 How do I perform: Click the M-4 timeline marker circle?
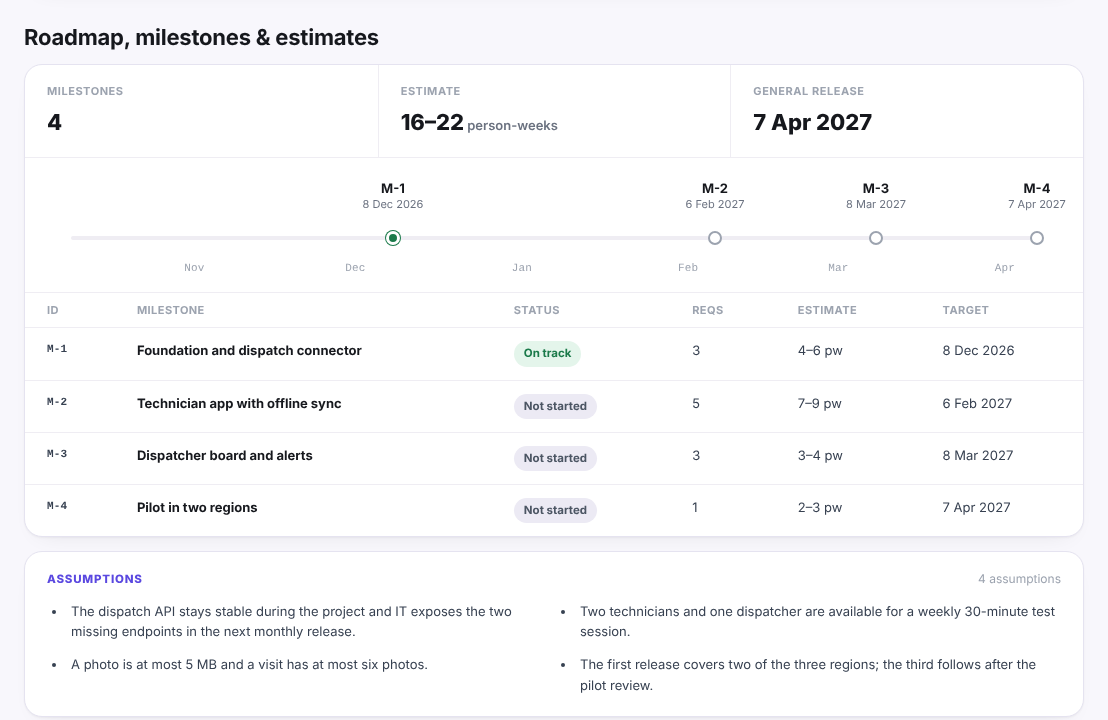pyautogui.click(x=1037, y=238)
